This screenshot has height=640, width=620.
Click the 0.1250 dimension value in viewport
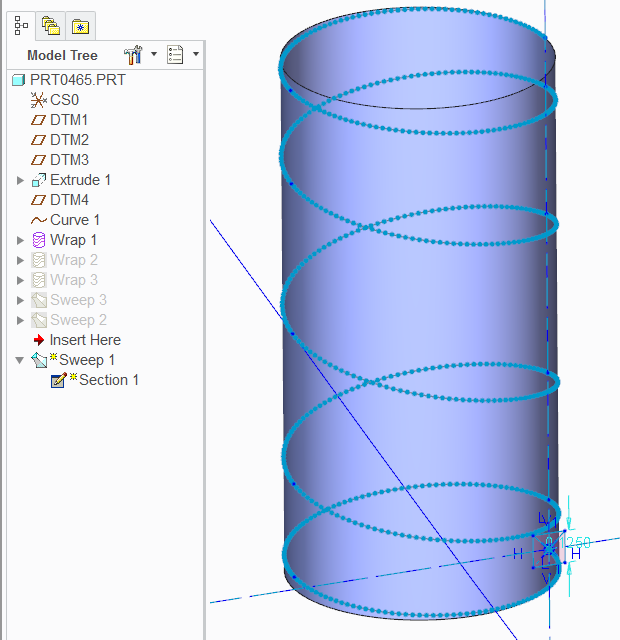pos(570,542)
